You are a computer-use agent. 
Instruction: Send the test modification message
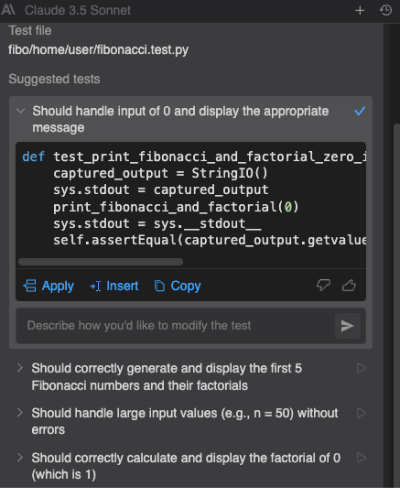click(347, 326)
